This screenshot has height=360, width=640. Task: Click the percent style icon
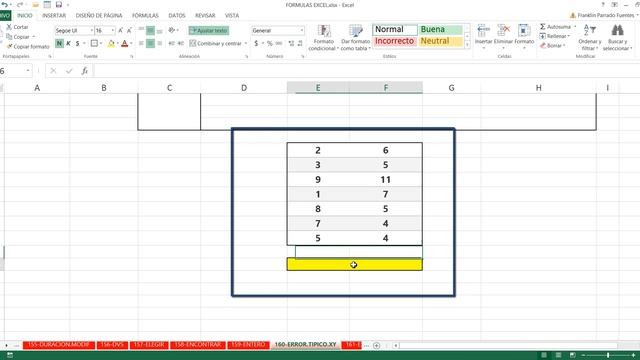[269, 43]
